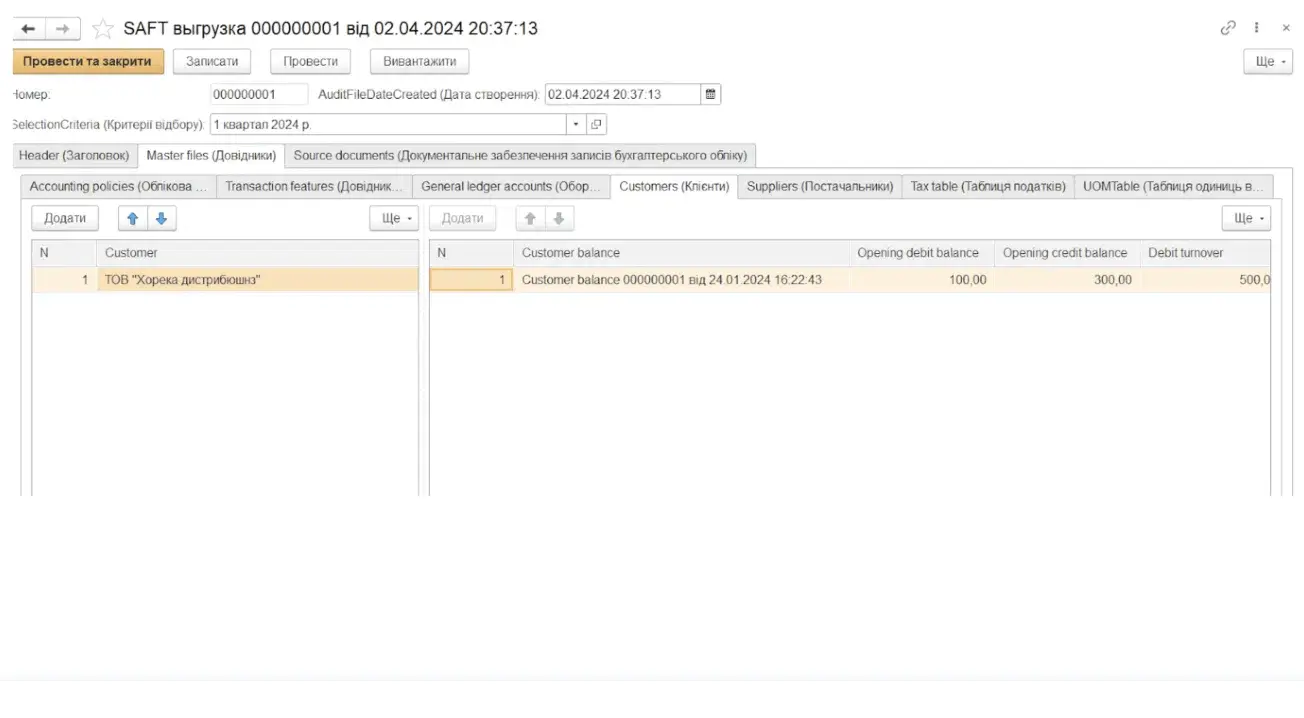This screenshot has height=718, width=1304.
Task: Open the SelectionCriteria value with the open icon
Action: point(596,125)
